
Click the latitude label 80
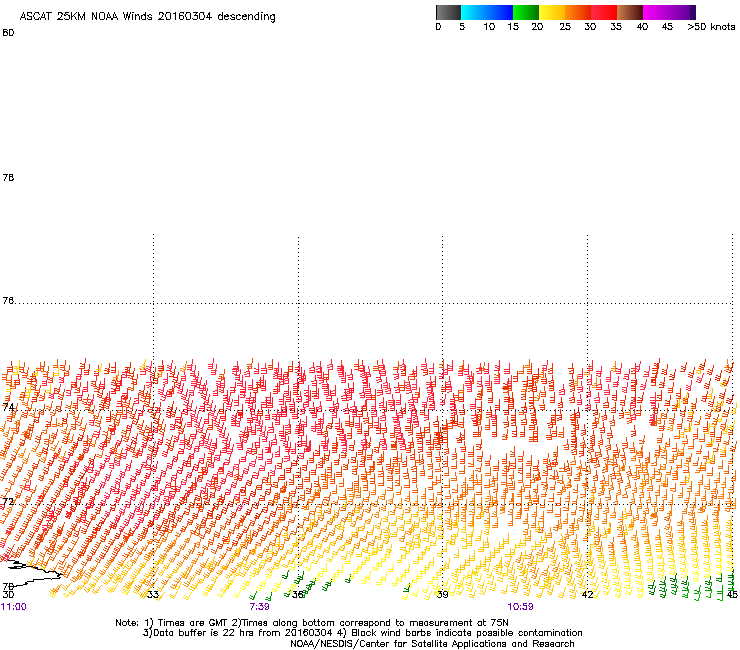[x=8, y=33]
